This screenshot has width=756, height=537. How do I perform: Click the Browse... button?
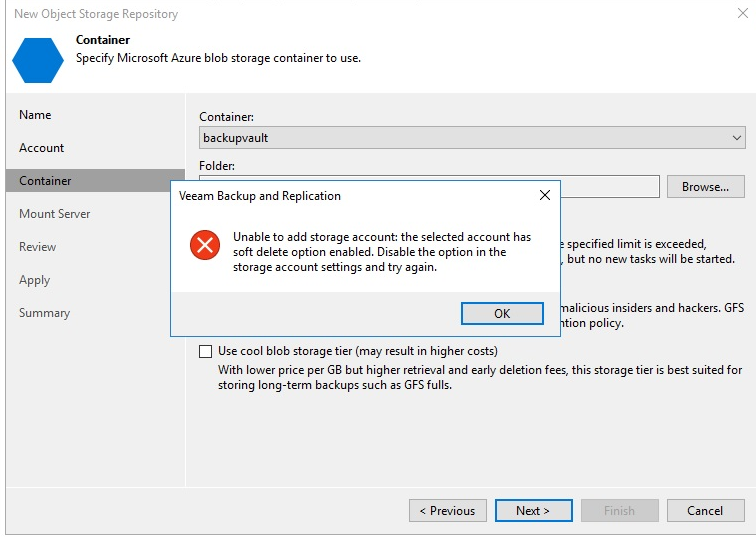pyautogui.click(x=705, y=187)
